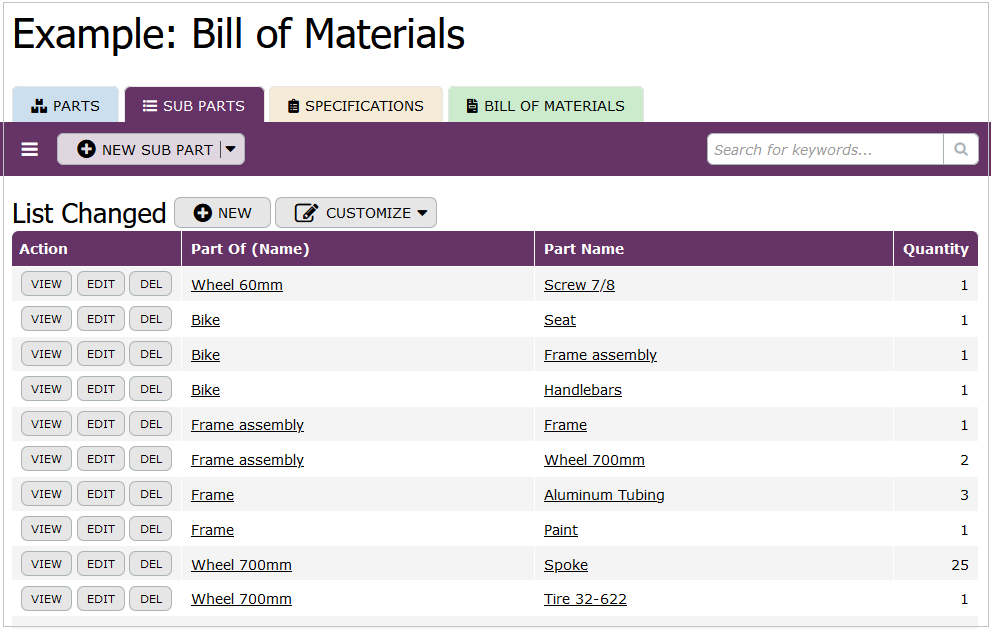Expand the New Sub Part dropdown arrow
Screen dimensions: 991x629
pos(231,150)
